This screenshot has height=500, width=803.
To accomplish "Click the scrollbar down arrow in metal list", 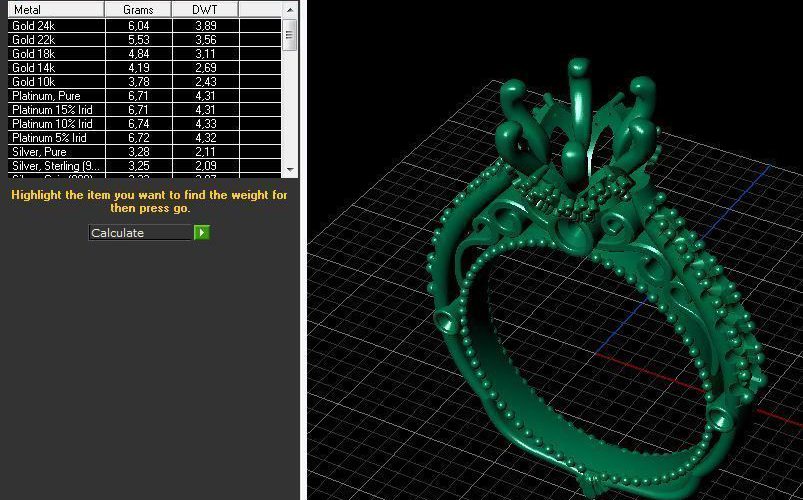I will pyautogui.click(x=290, y=170).
